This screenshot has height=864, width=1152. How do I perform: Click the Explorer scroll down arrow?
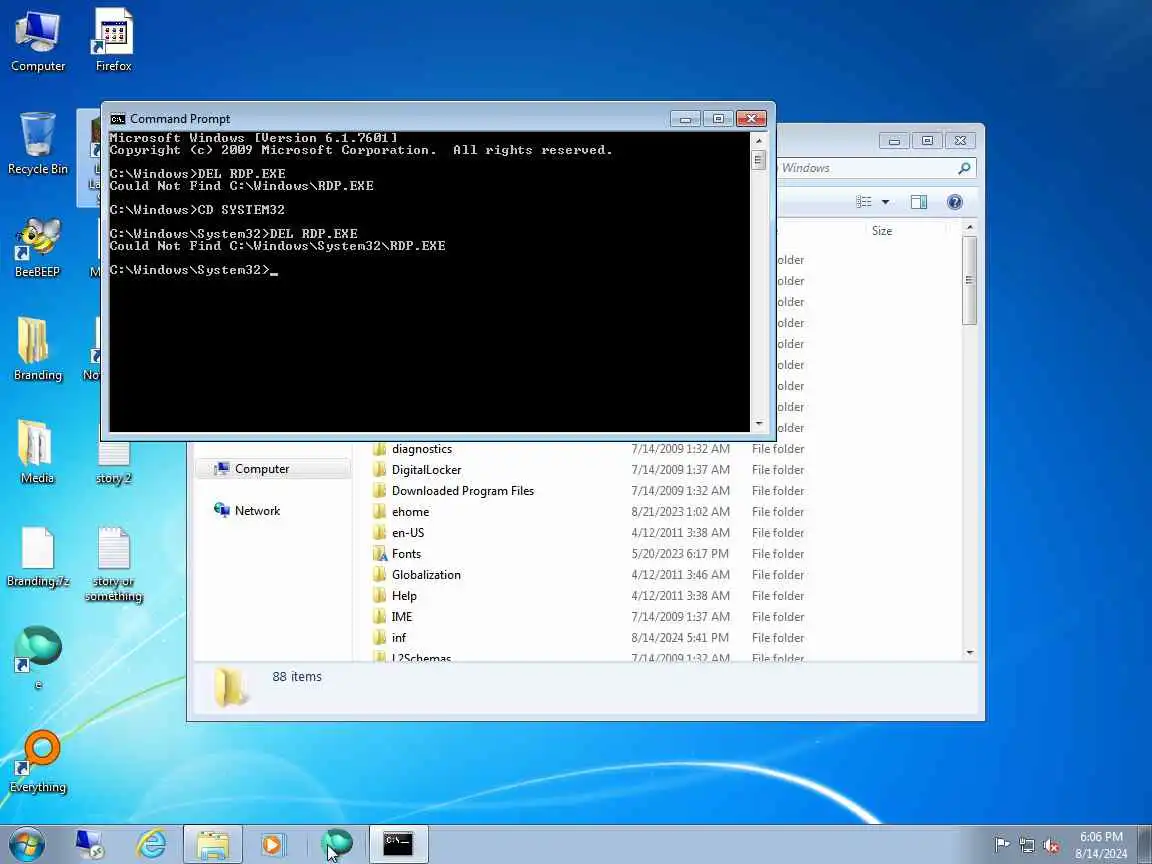(x=970, y=652)
